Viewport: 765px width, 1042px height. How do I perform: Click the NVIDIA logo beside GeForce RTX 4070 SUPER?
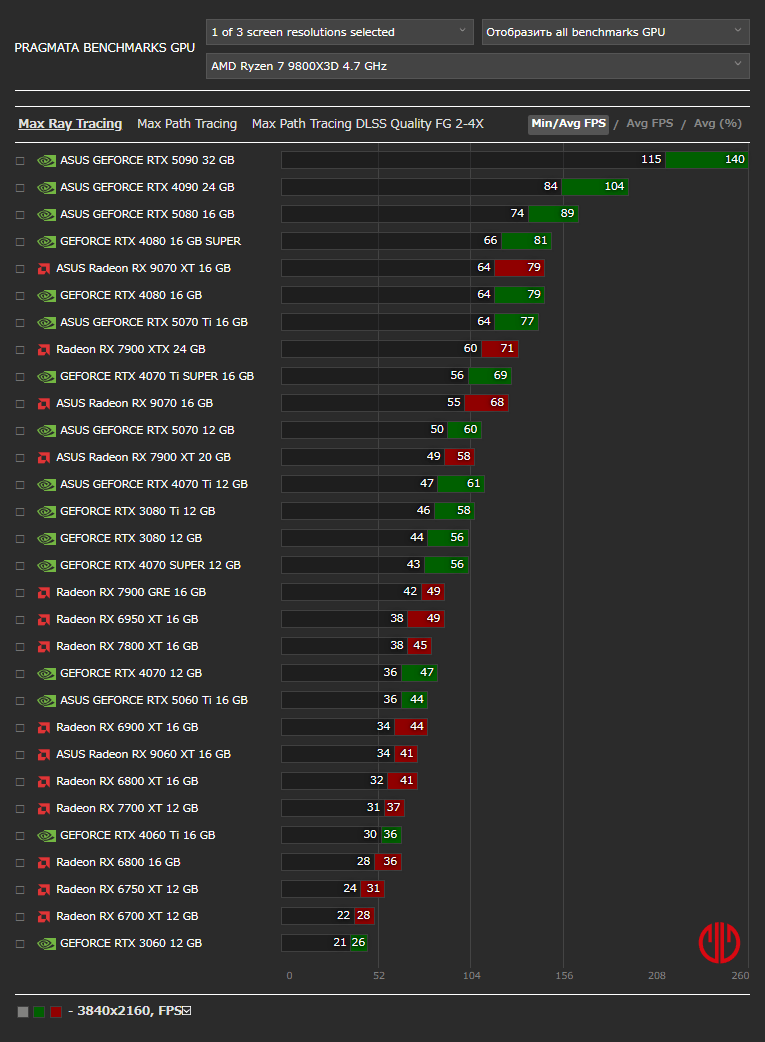coord(46,565)
